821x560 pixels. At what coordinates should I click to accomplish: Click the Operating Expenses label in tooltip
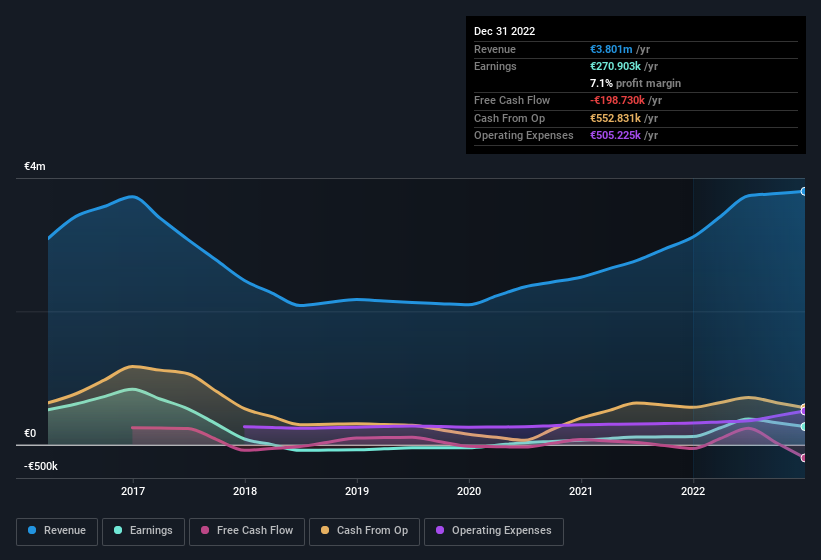524,135
